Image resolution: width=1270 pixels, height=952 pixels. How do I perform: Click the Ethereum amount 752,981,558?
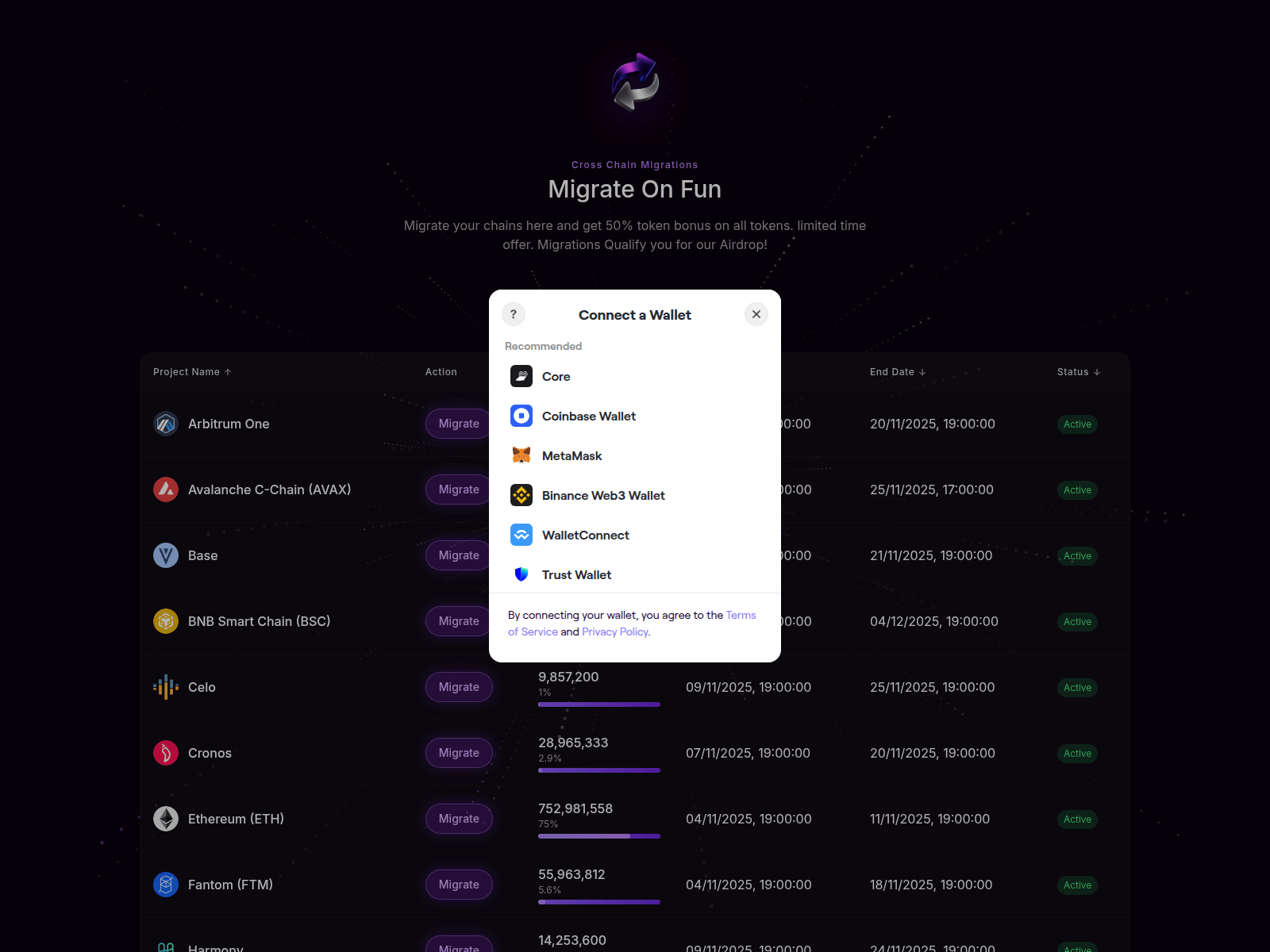(575, 808)
